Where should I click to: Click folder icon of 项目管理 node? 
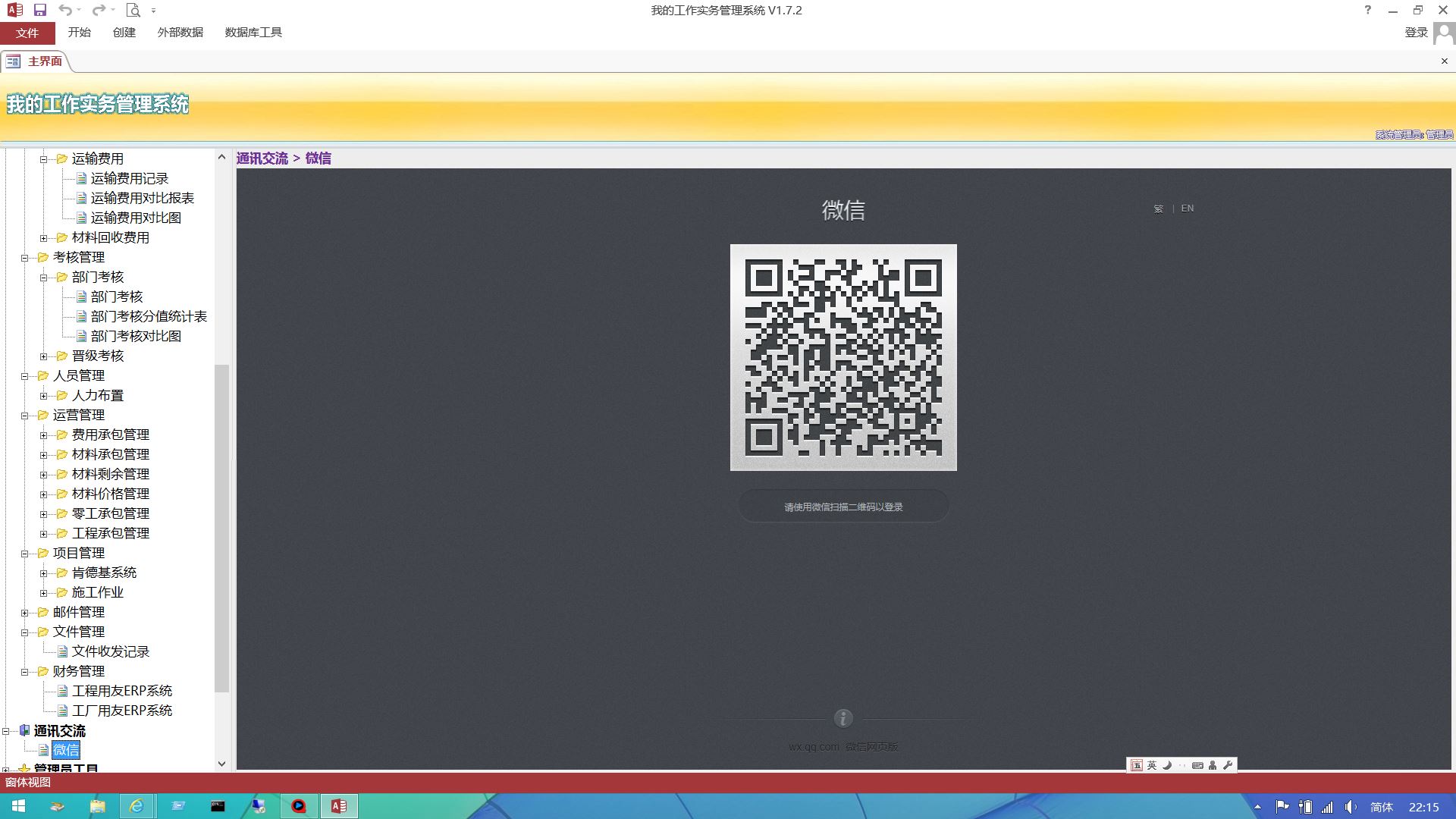pyautogui.click(x=43, y=553)
